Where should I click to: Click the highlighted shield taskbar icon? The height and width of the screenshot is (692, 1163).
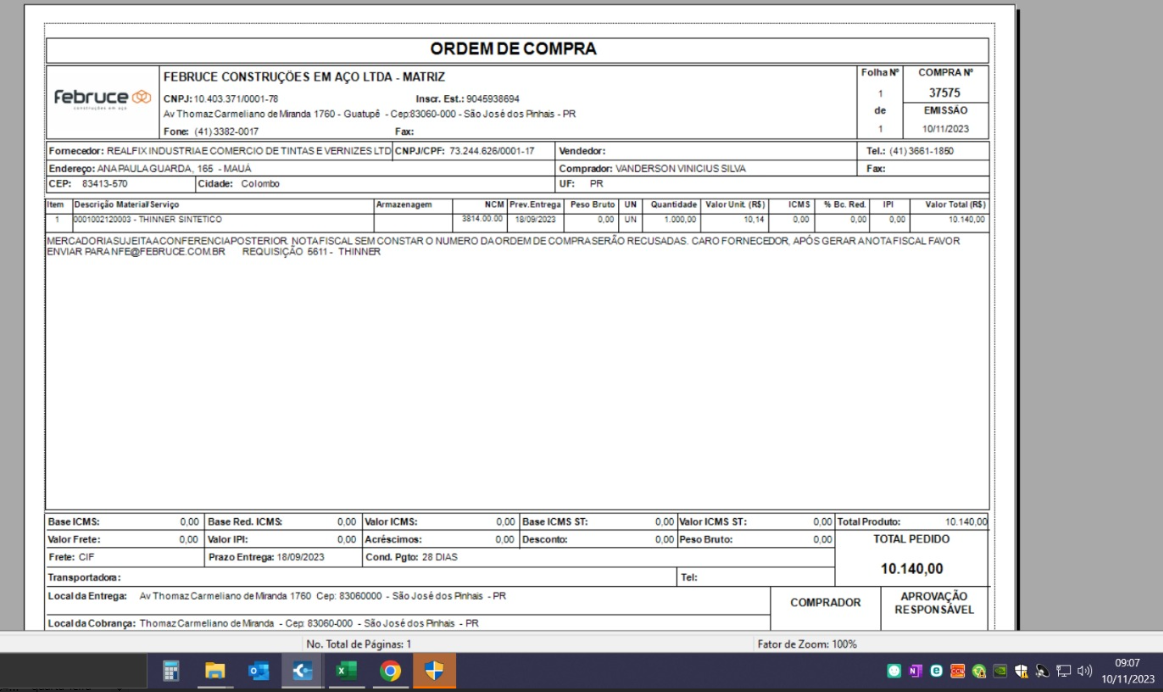click(x=434, y=672)
